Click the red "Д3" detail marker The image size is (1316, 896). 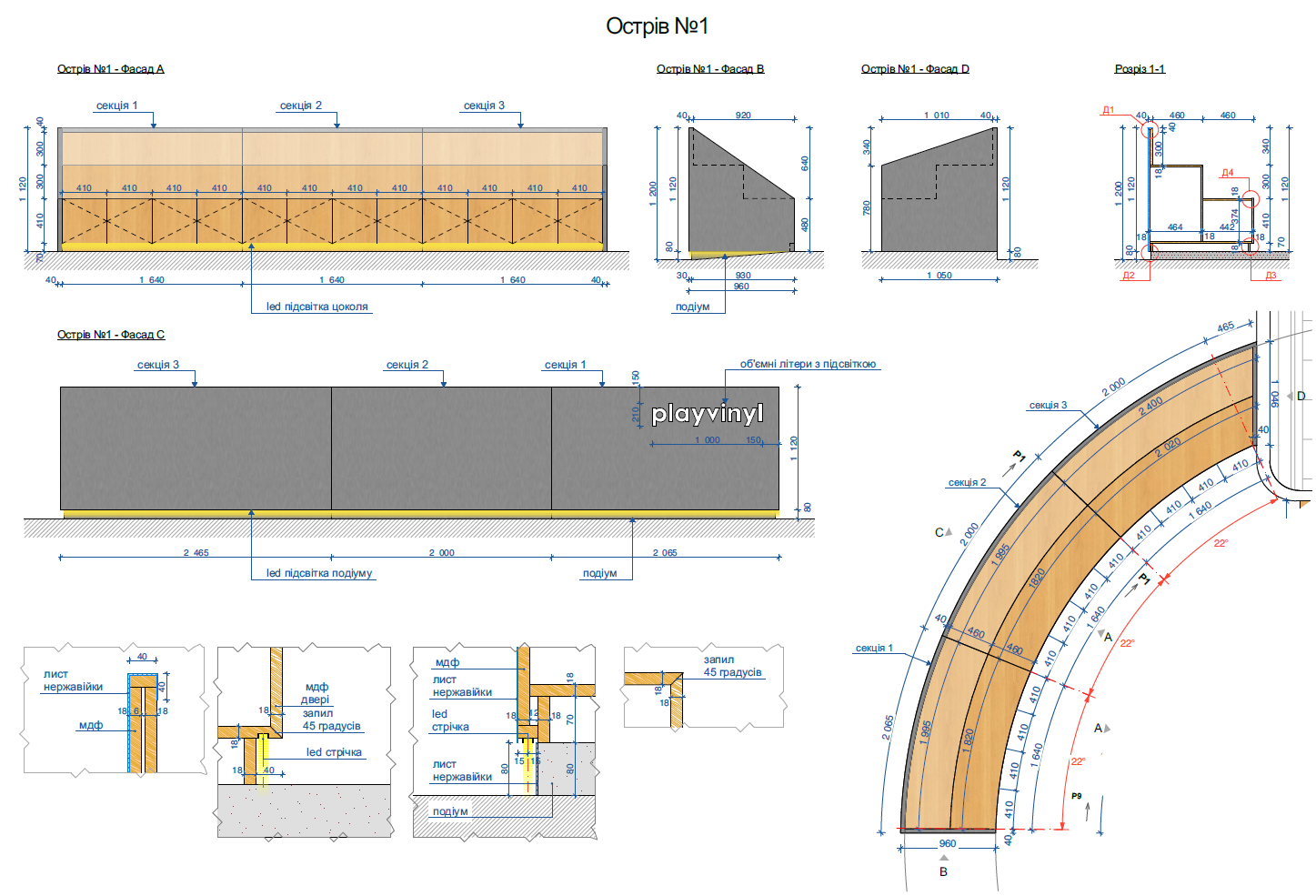(1271, 275)
